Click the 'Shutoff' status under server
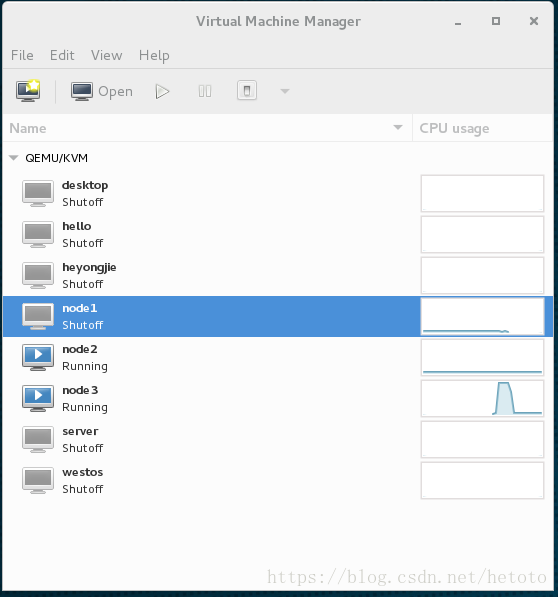Screen dimensions: 558x597 (83, 448)
